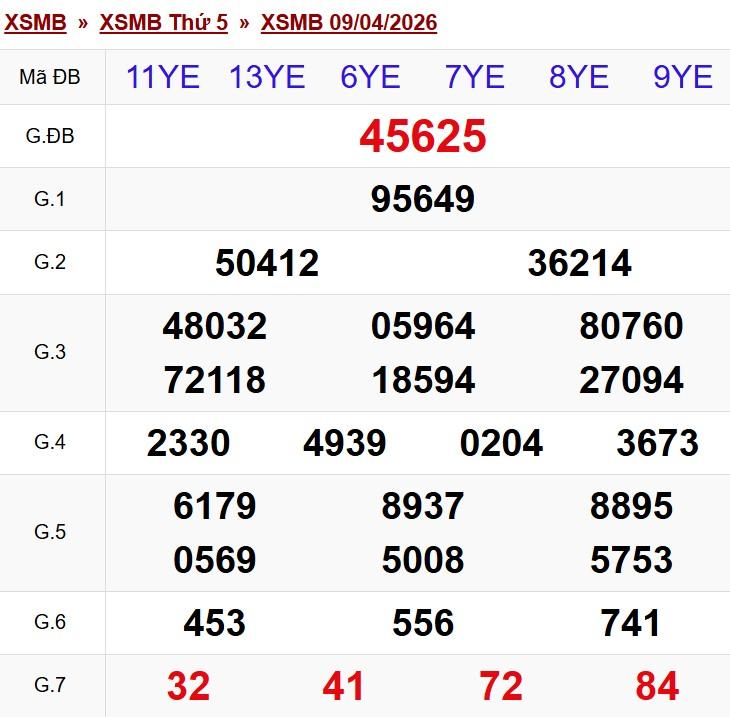Click second prize number 36214

579,263
